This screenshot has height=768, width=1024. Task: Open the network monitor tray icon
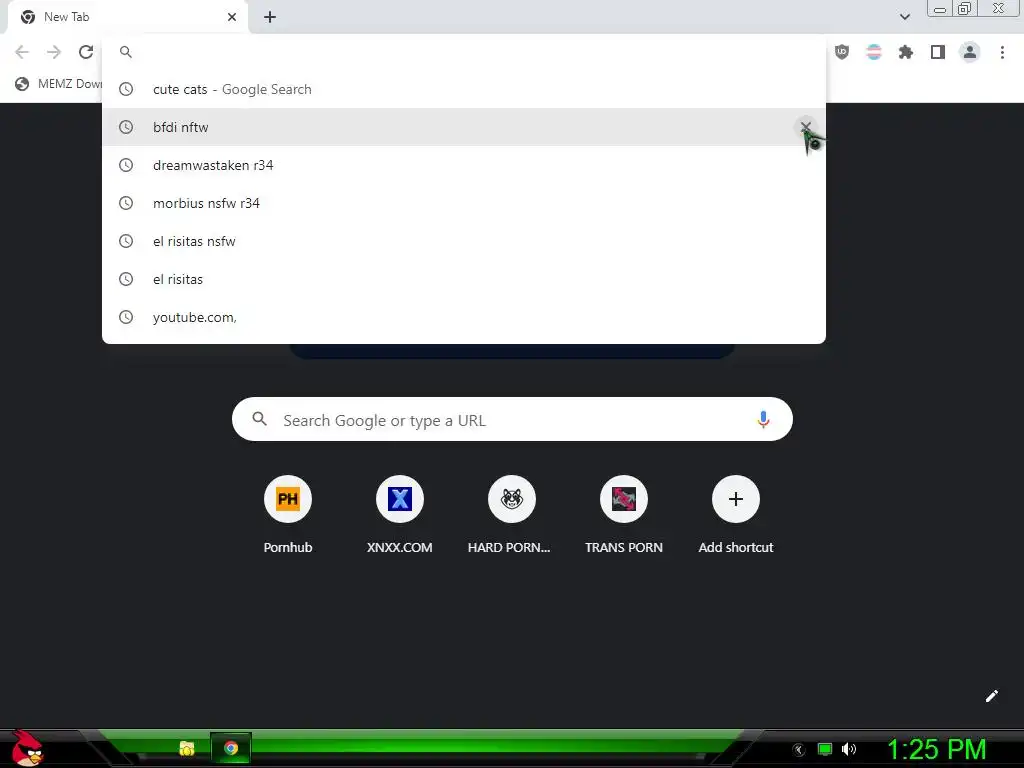pyautogui.click(x=825, y=749)
